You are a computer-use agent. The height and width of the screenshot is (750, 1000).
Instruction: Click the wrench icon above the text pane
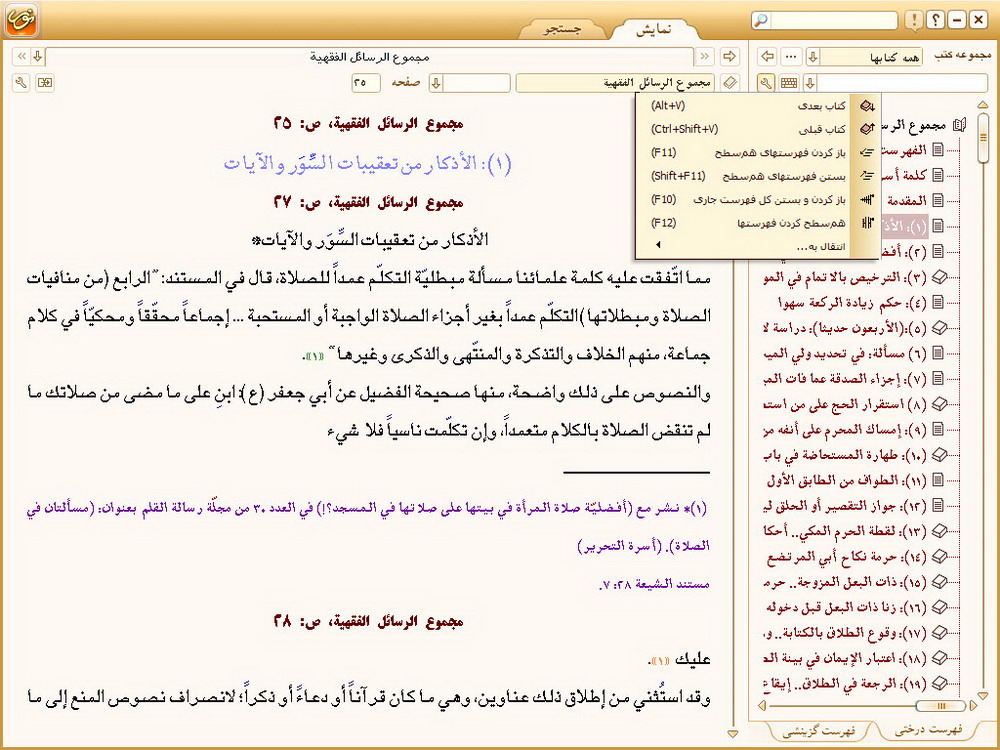[x=21, y=83]
